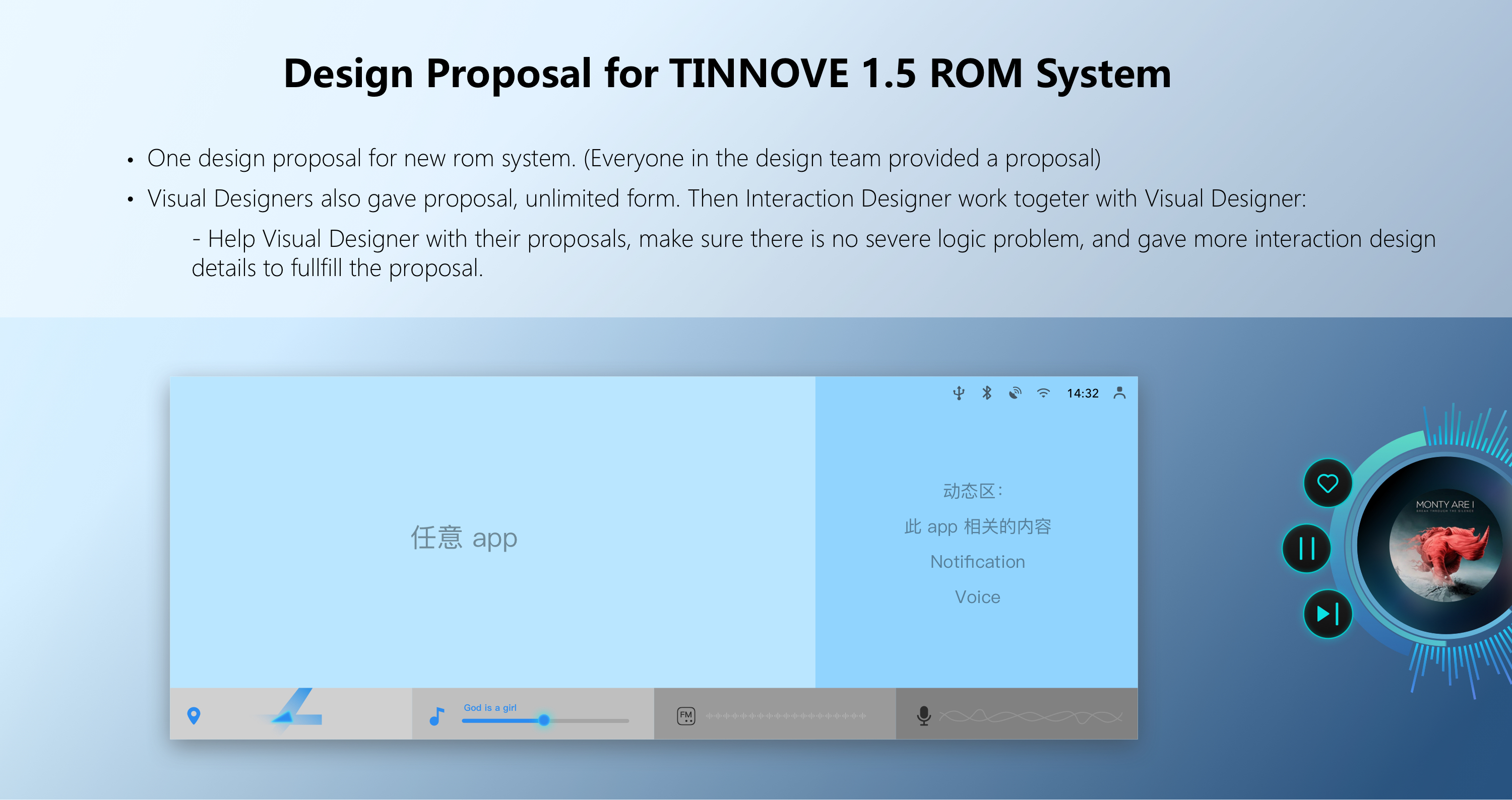Screen dimensions: 1512x800
Task: Pause the music playback
Action: (1306, 549)
